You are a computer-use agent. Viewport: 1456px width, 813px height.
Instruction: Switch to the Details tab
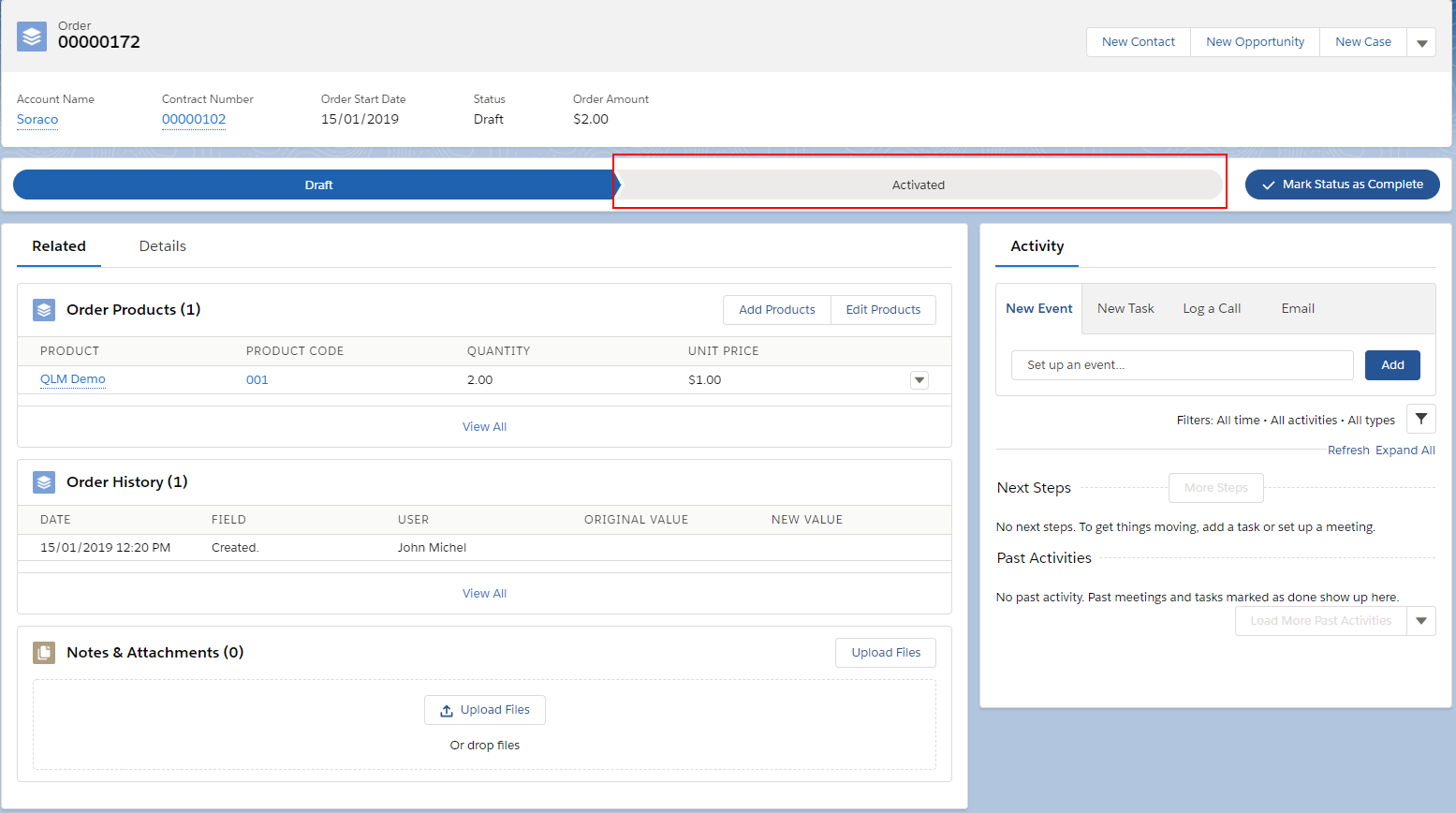pos(162,246)
